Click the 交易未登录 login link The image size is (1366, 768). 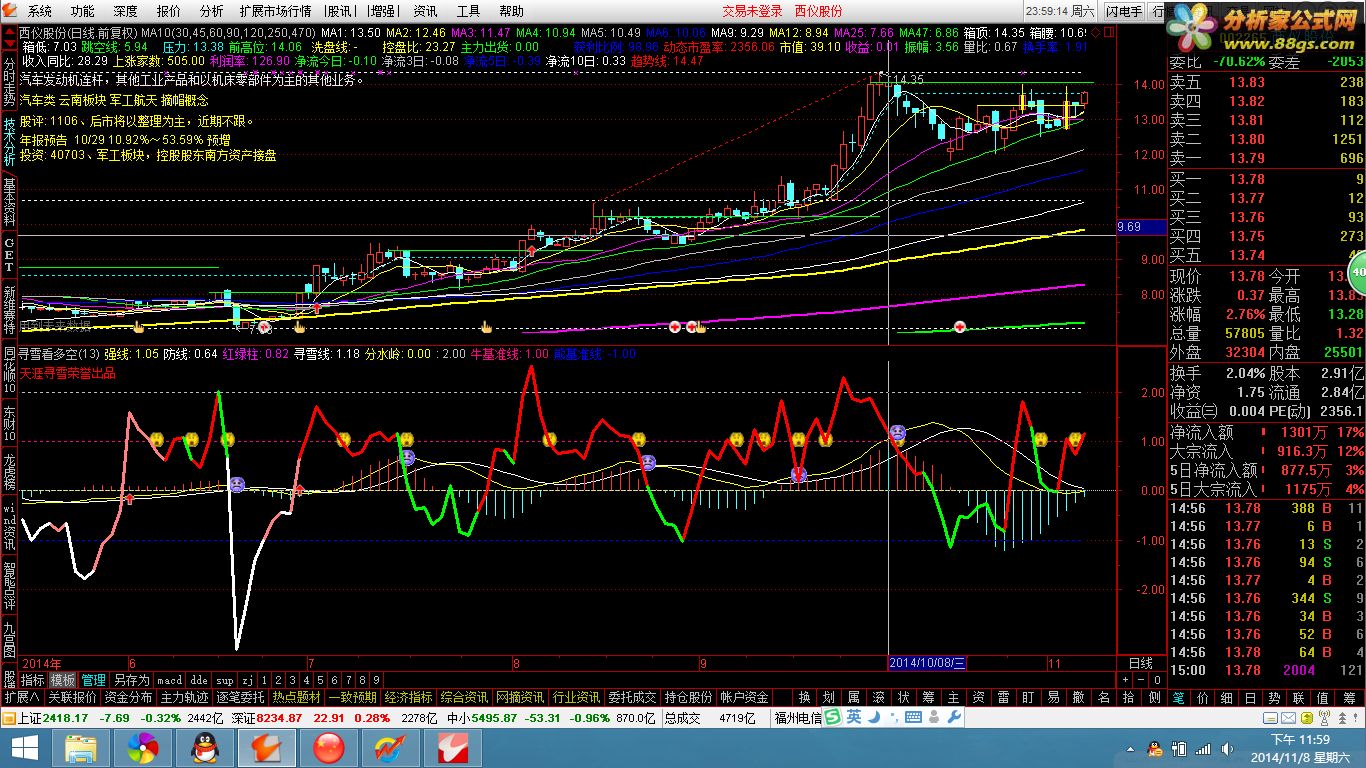[752, 11]
